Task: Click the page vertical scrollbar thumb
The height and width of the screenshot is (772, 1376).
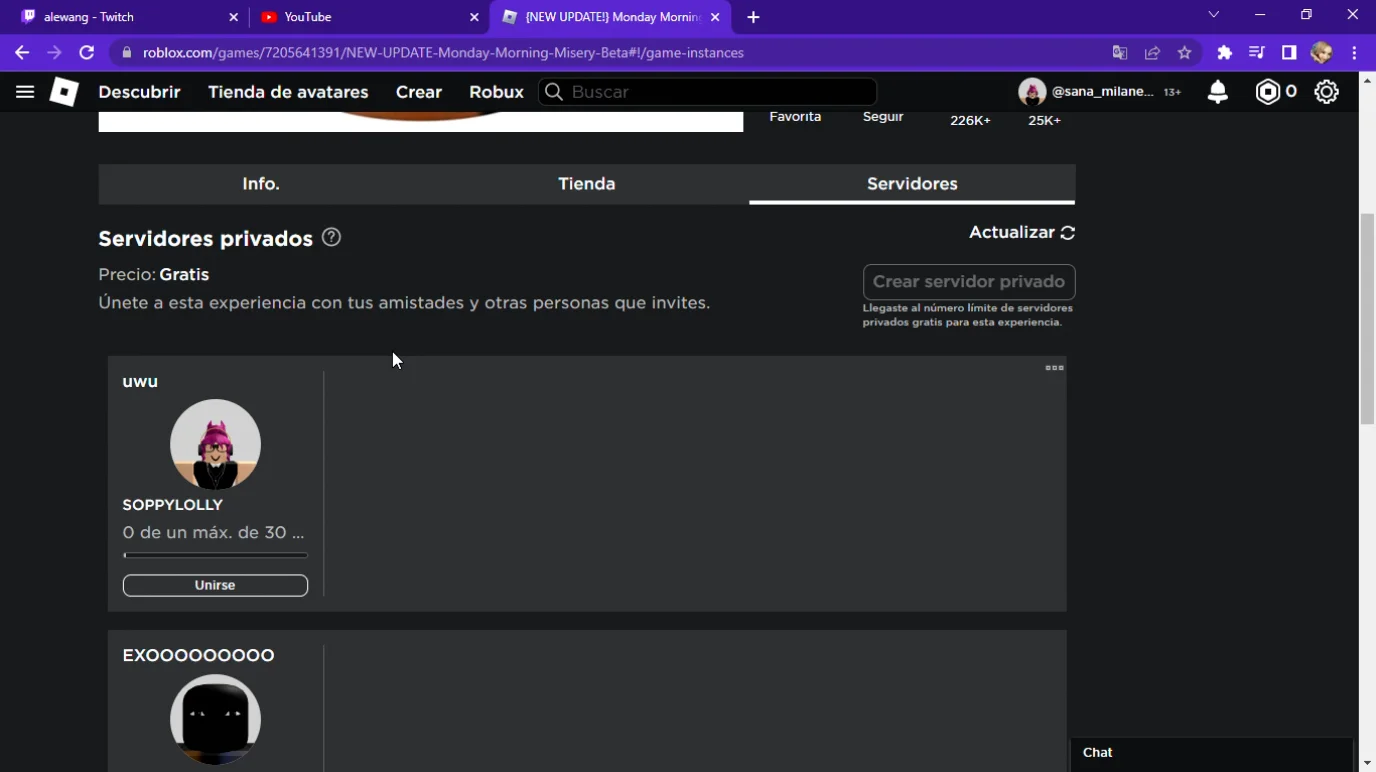Action: click(x=1367, y=319)
